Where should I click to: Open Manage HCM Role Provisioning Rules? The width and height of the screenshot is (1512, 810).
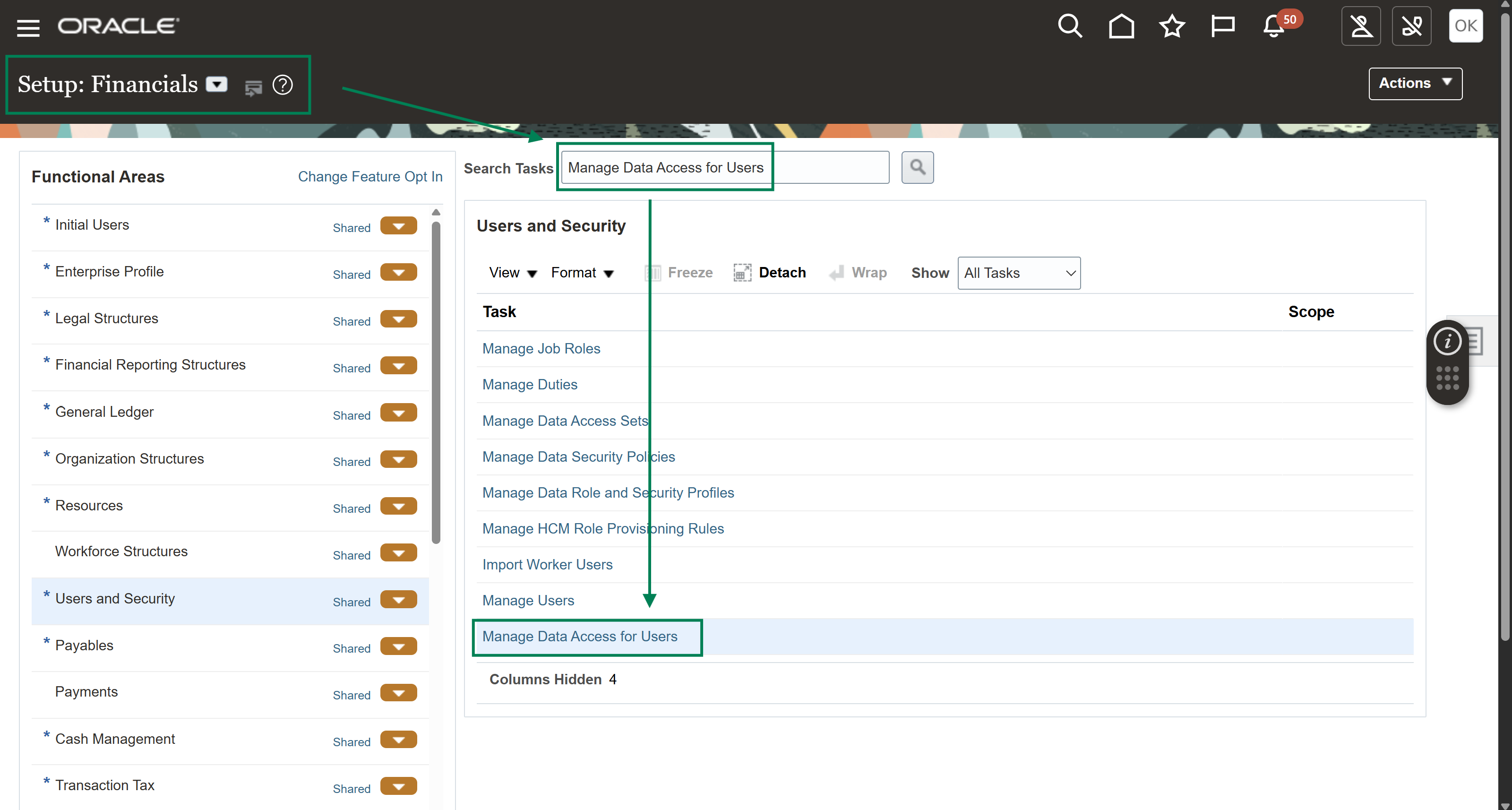click(x=603, y=528)
